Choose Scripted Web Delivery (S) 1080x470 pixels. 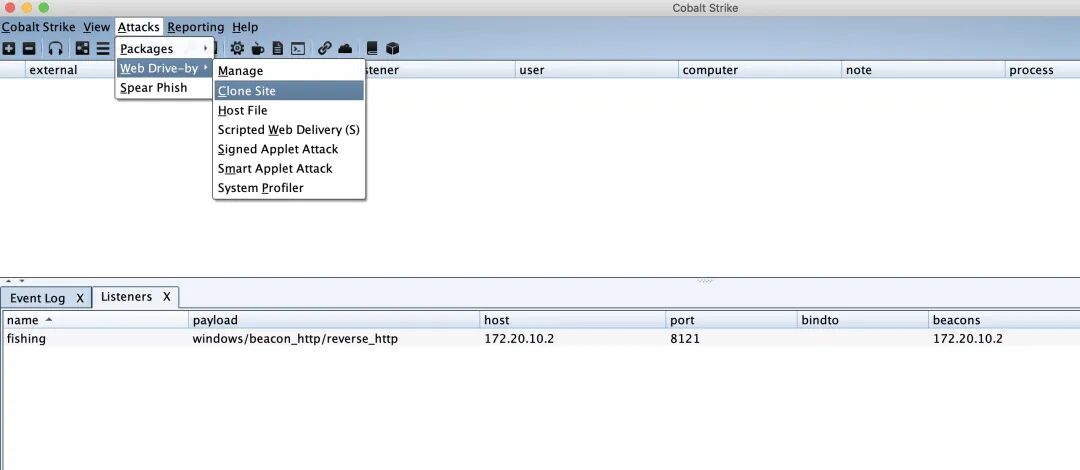click(x=289, y=130)
